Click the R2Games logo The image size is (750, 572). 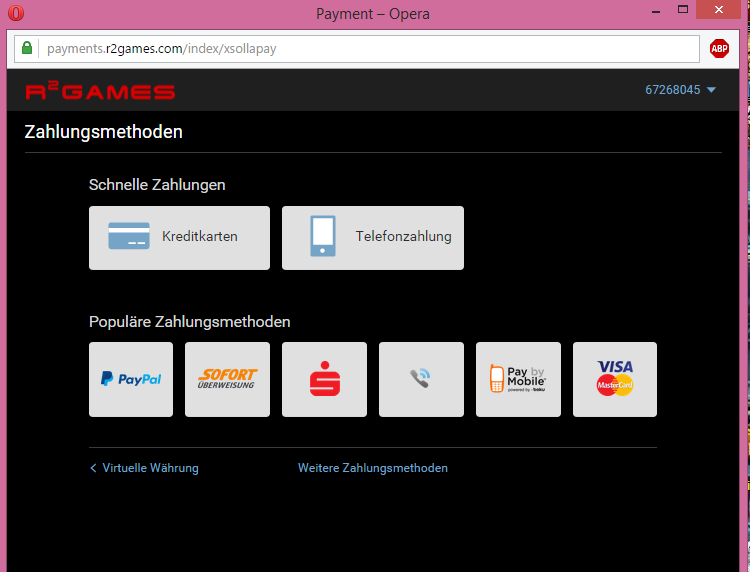pyautogui.click(x=100, y=92)
